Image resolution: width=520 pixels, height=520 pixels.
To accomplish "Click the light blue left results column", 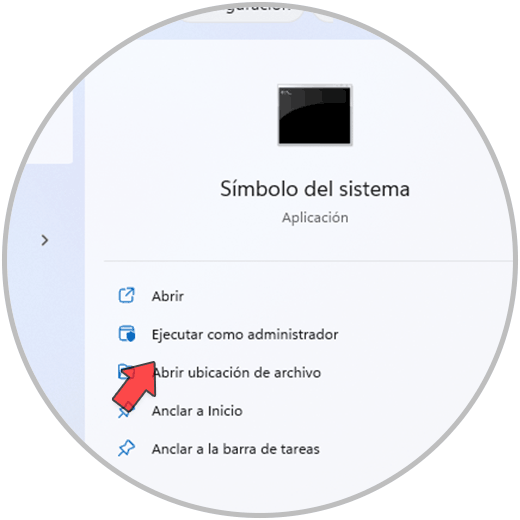I will tap(47, 300).
